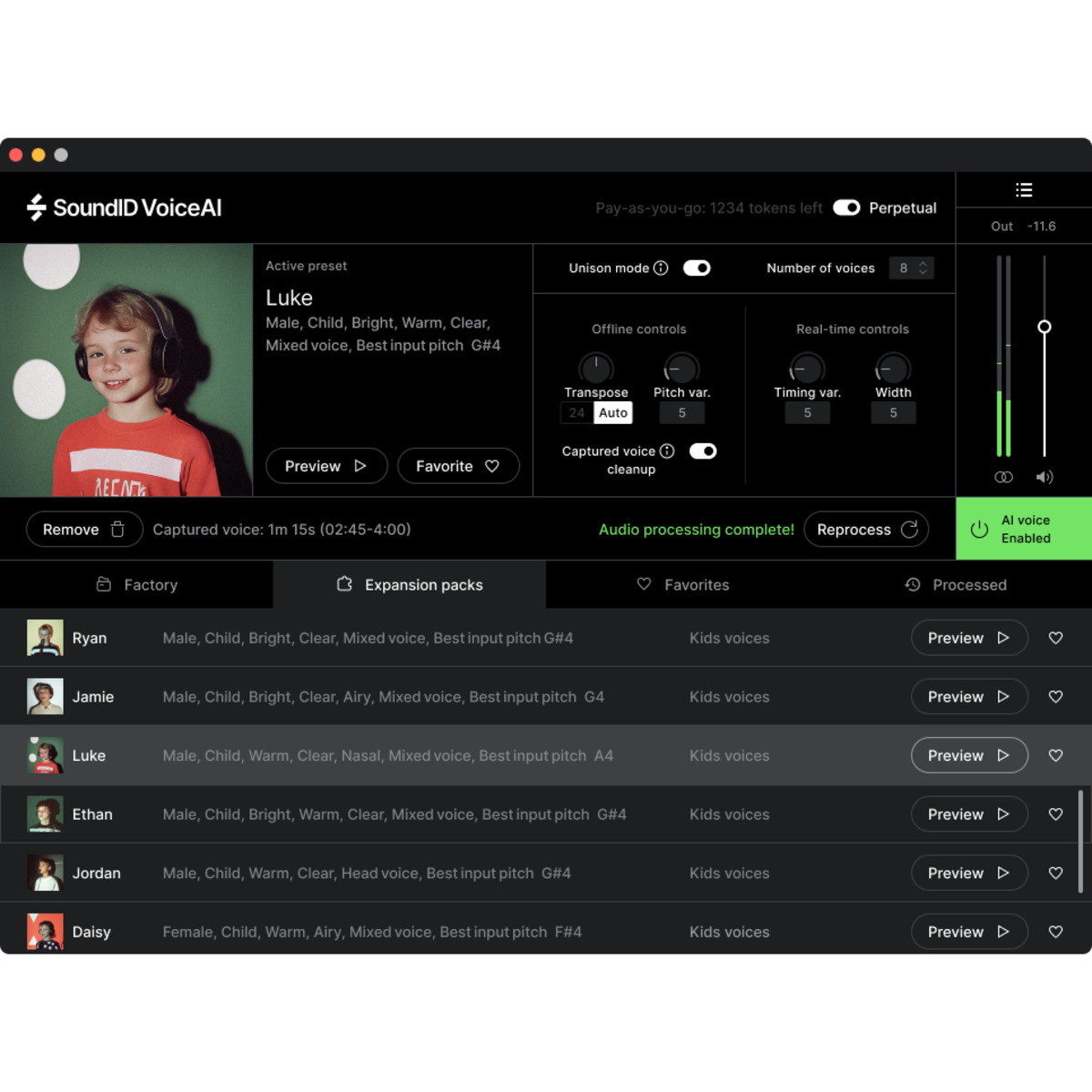The height and width of the screenshot is (1092, 1092).
Task: Switch to the Factory tab
Action: (x=136, y=584)
